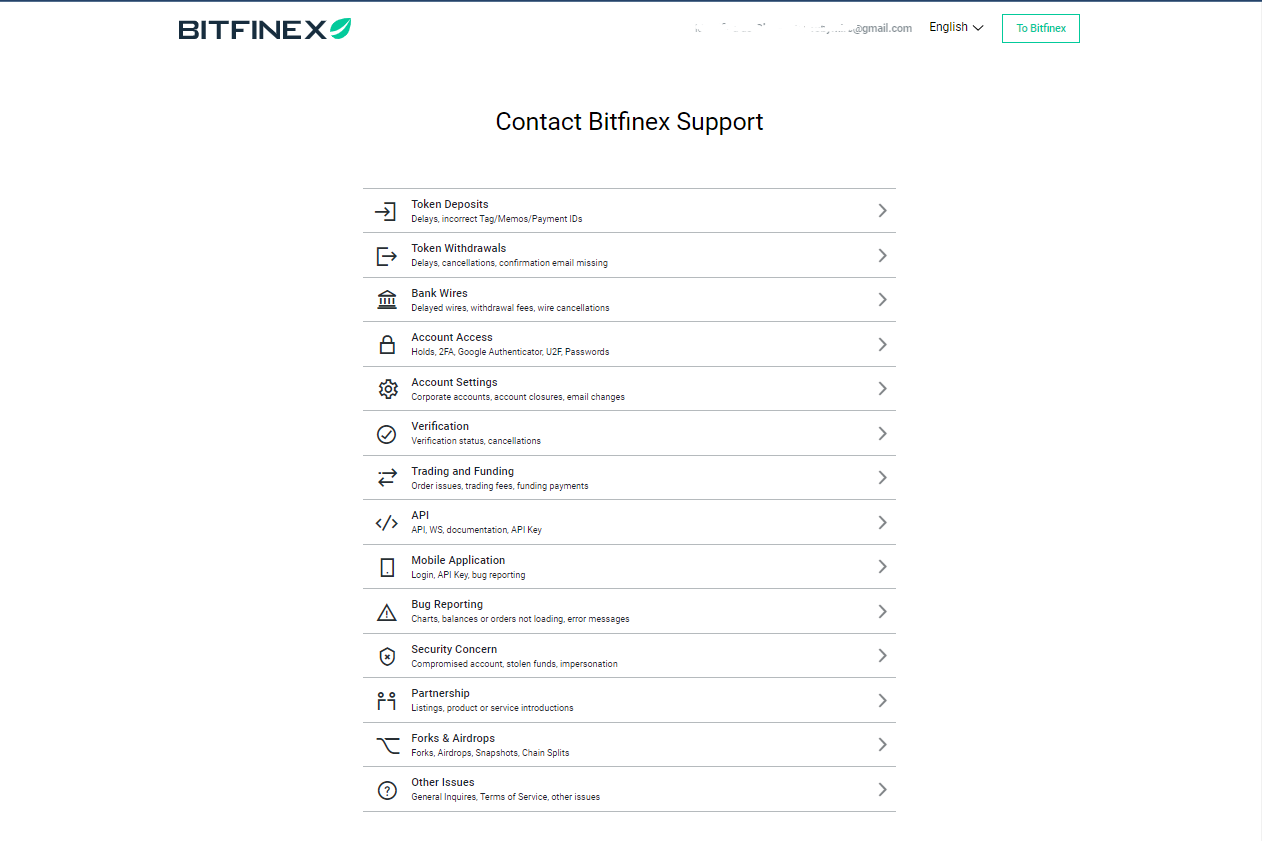The height and width of the screenshot is (841, 1262).
Task: Click 'API, WS, documentation, API Key' text
Action: pos(476,530)
